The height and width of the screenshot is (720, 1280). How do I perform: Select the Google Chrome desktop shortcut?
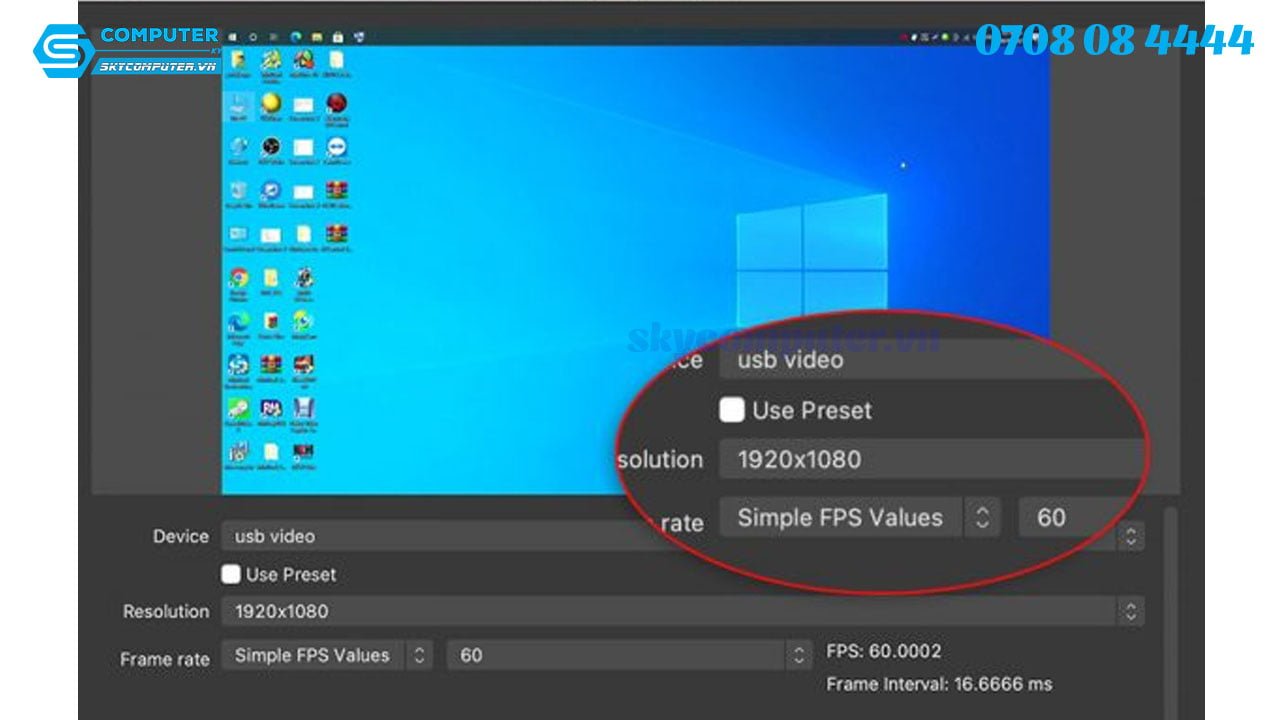point(238,279)
